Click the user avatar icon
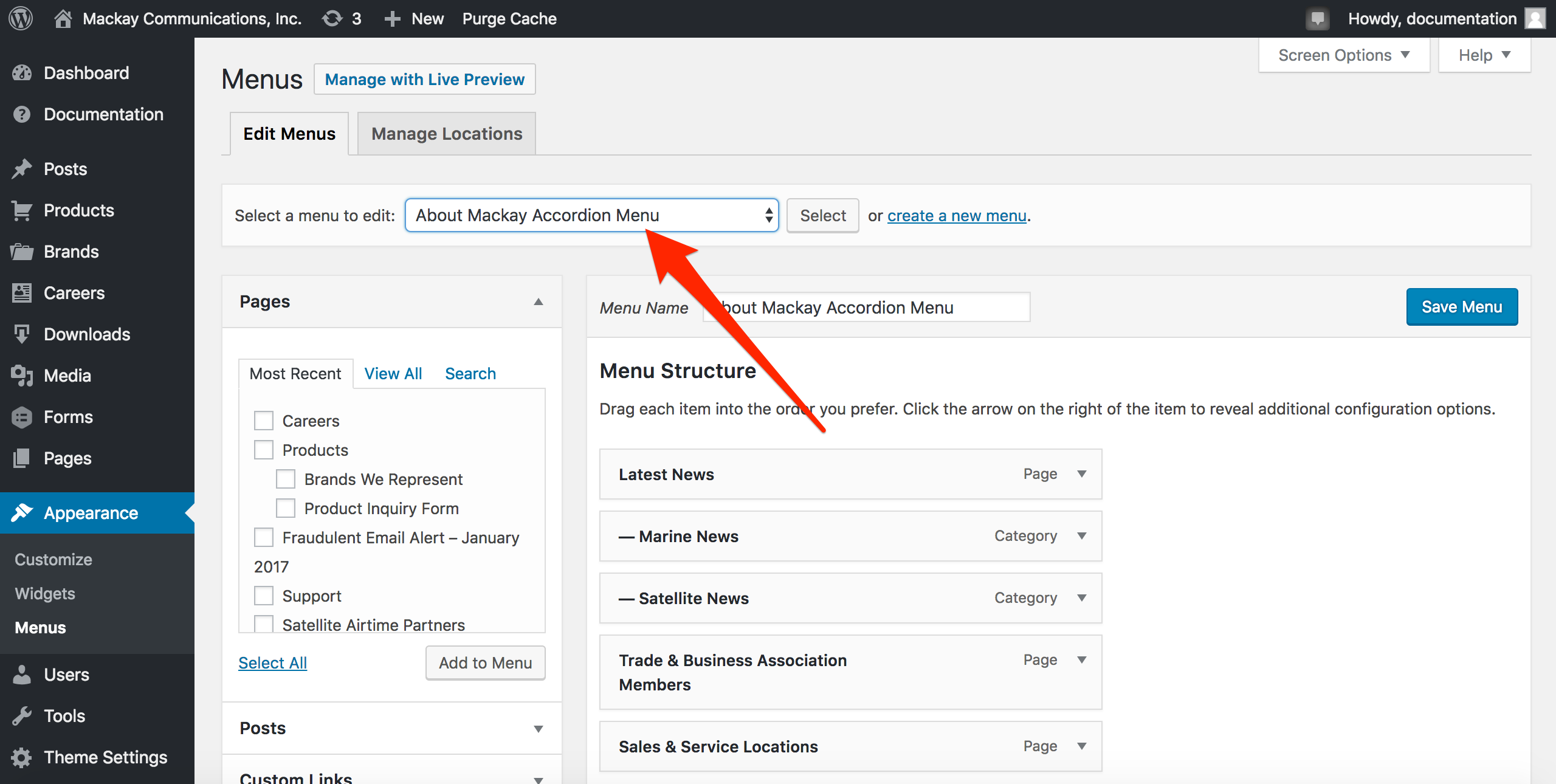1556x784 pixels. coord(1535,19)
